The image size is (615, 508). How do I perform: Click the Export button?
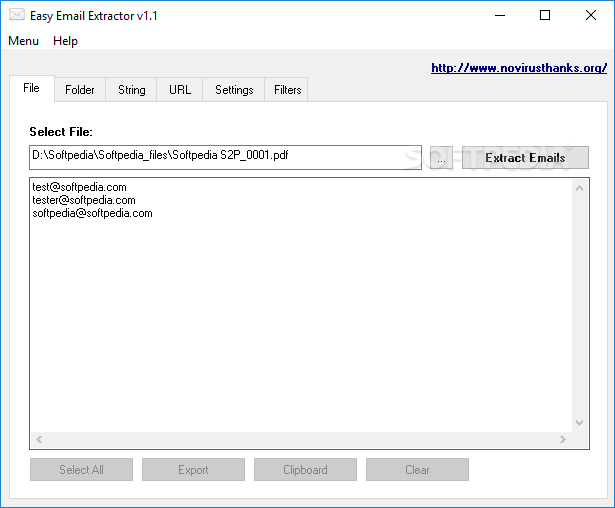[x=193, y=470]
